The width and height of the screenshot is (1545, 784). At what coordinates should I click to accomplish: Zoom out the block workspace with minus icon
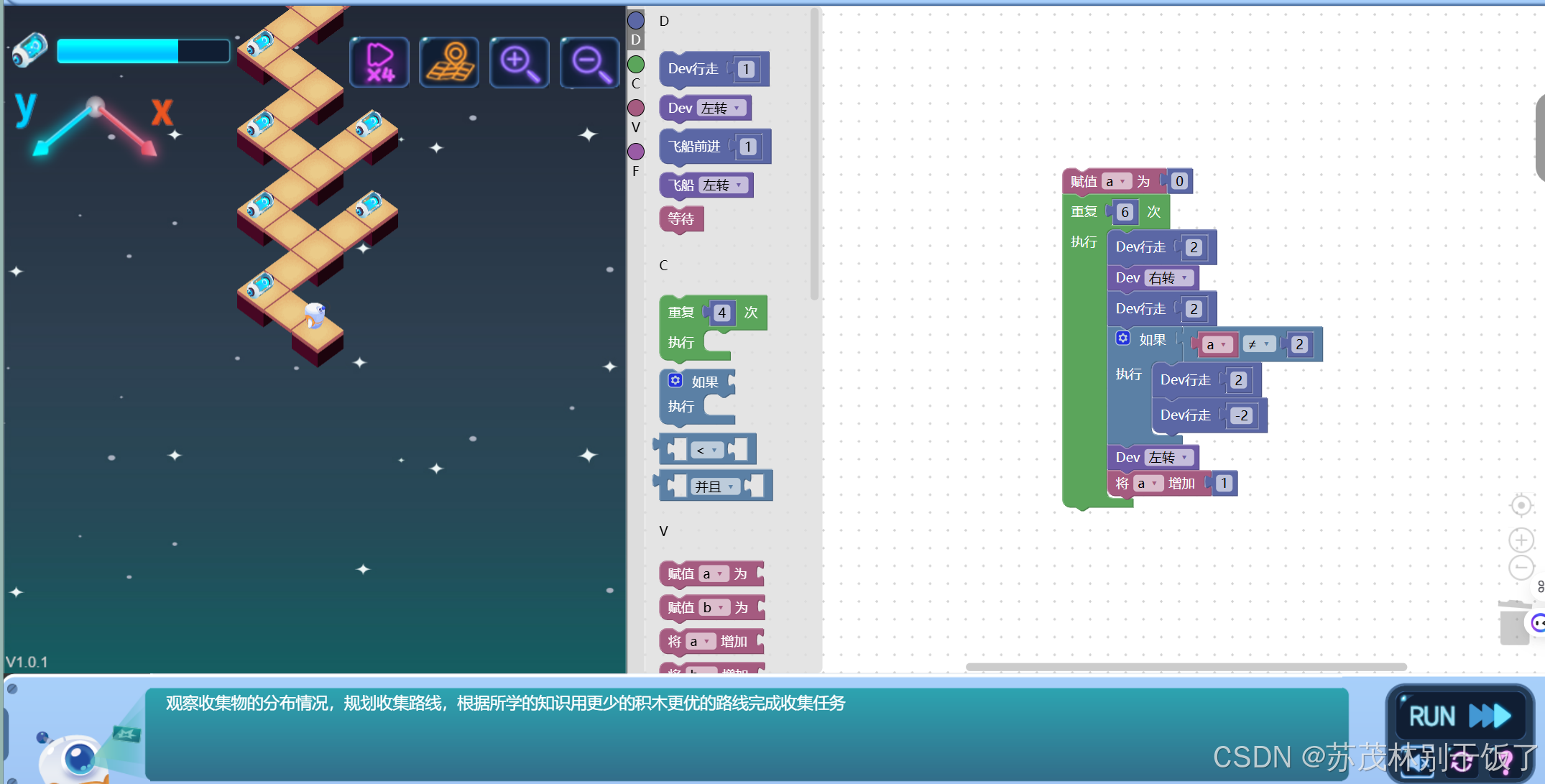(x=1521, y=568)
